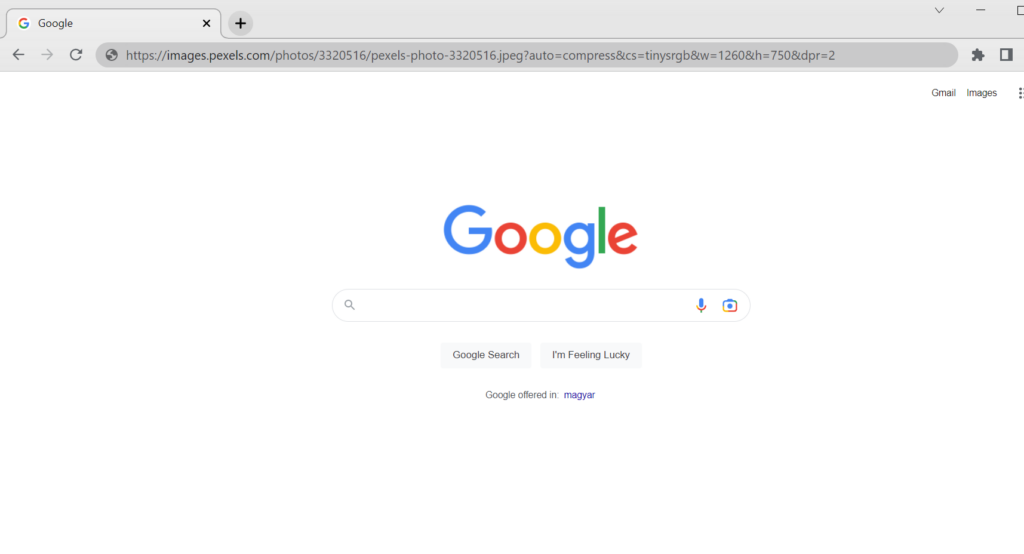
Task: View site information globe icon
Action: coord(112,56)
